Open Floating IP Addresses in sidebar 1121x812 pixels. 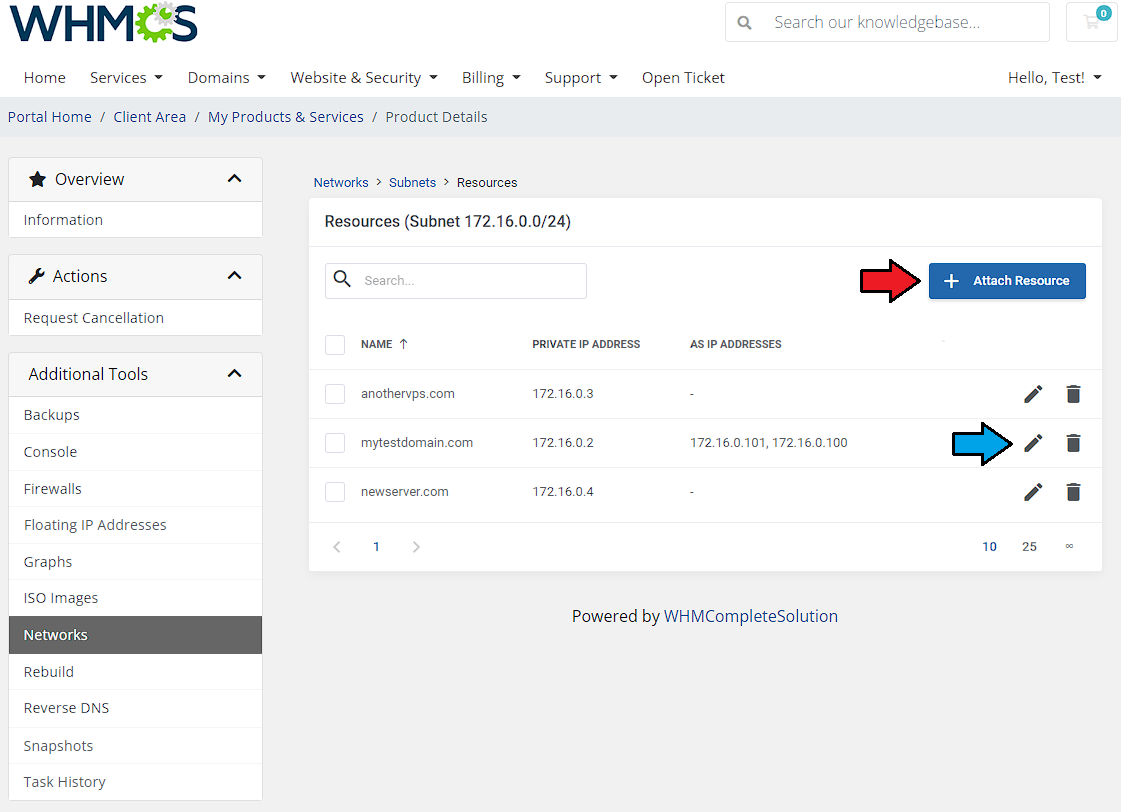tap(135, 525)
